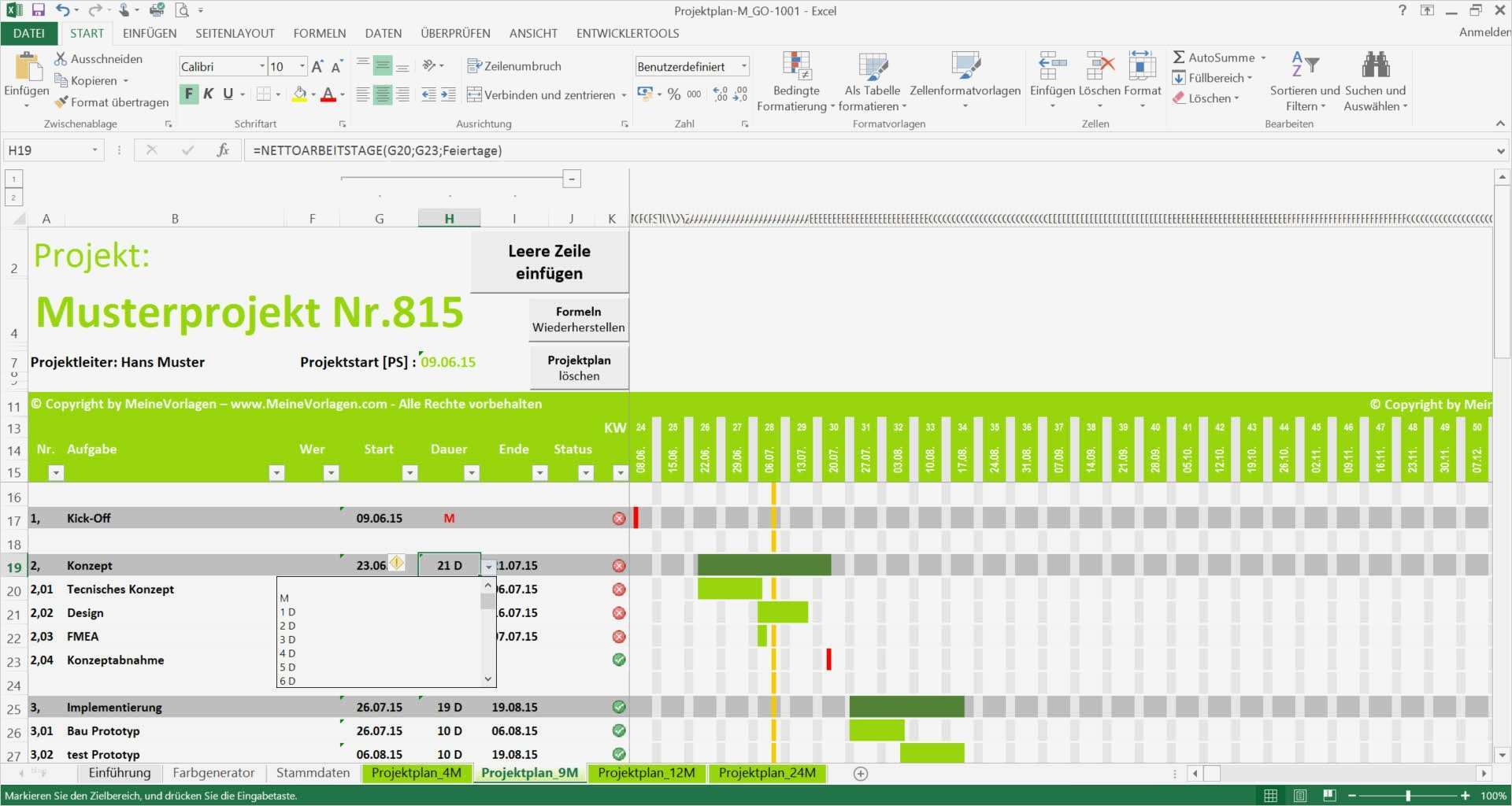Toggle center text alignment
The height and width of the screenshot is (806, 1512).
(382, 95)
